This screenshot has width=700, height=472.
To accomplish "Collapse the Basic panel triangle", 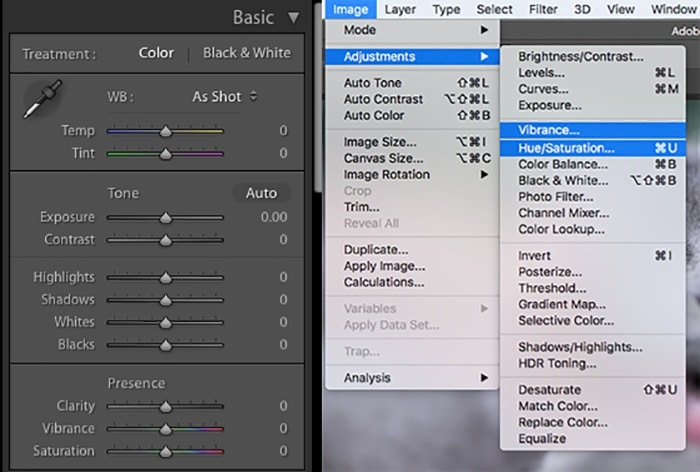I will click(293, 17).
